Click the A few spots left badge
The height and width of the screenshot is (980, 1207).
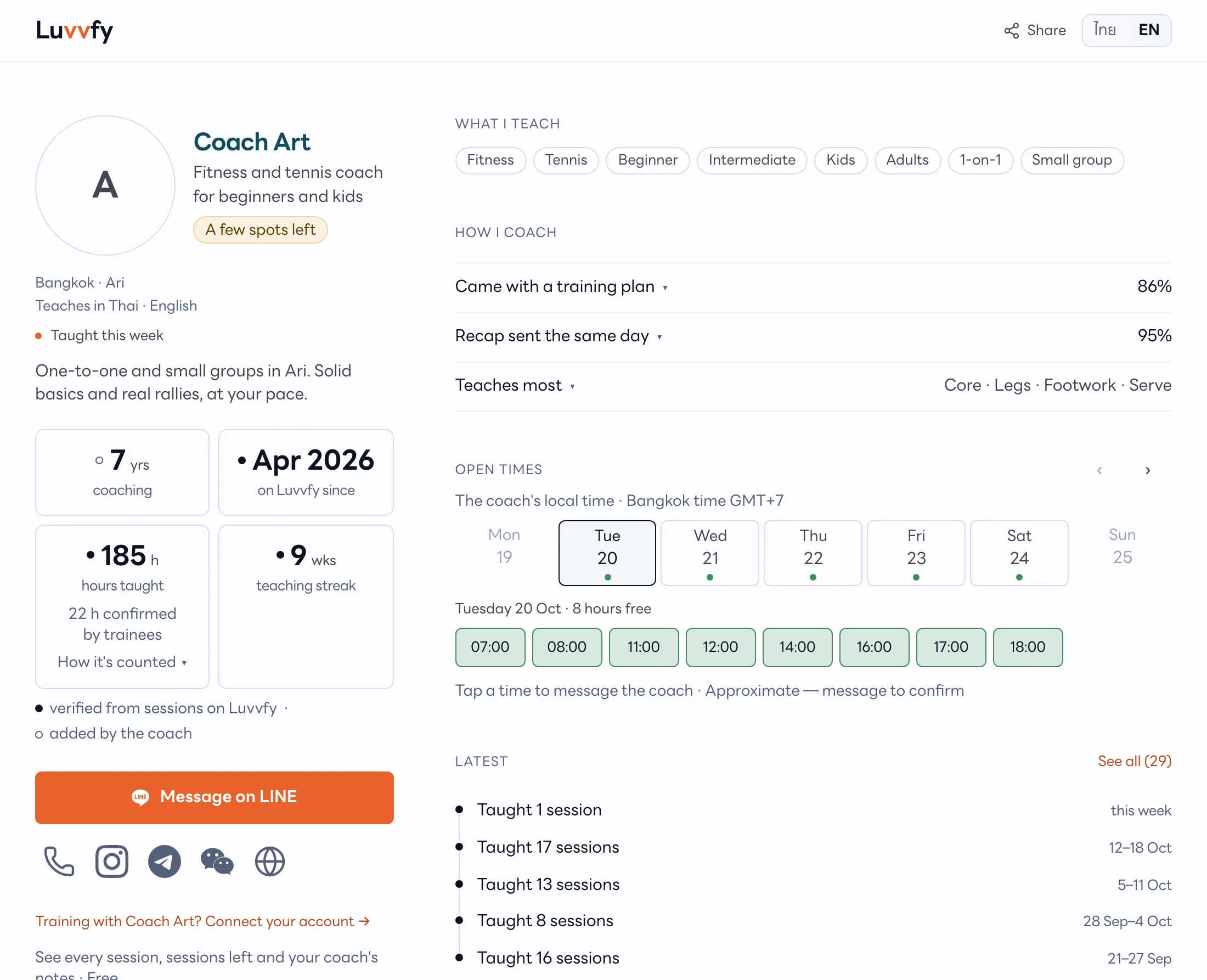click(x=260, y=230)
